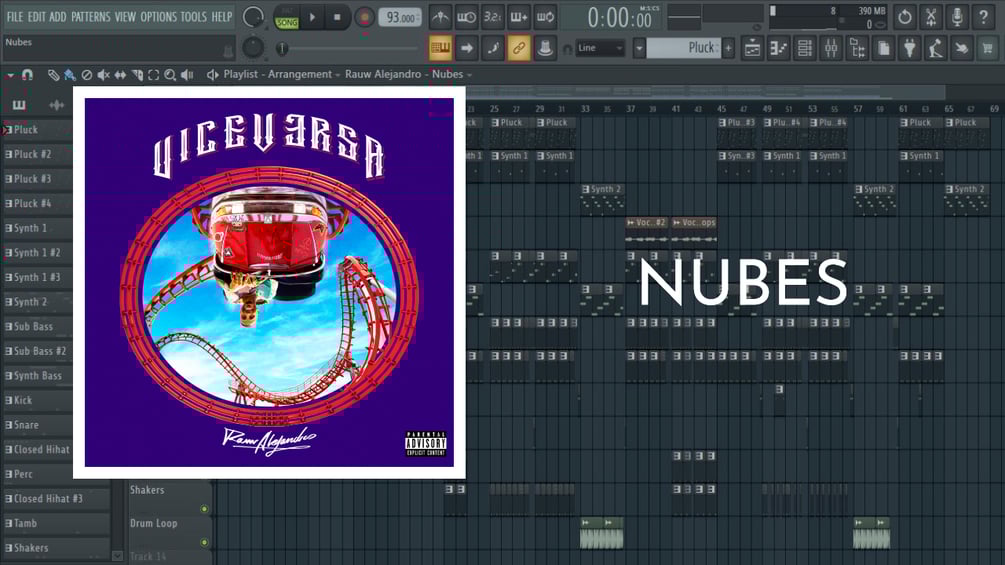Open the content library shopping cart

point(988,48)
